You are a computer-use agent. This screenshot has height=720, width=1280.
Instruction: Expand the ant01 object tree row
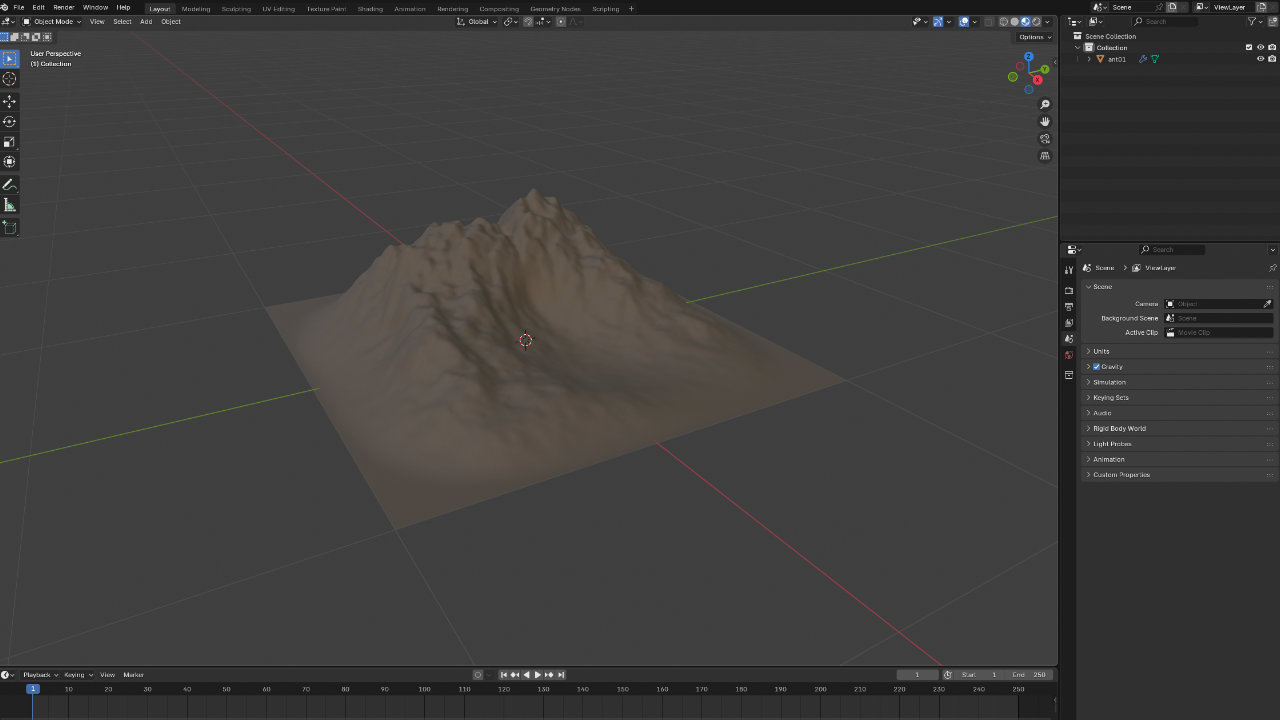pos(1090,59)
